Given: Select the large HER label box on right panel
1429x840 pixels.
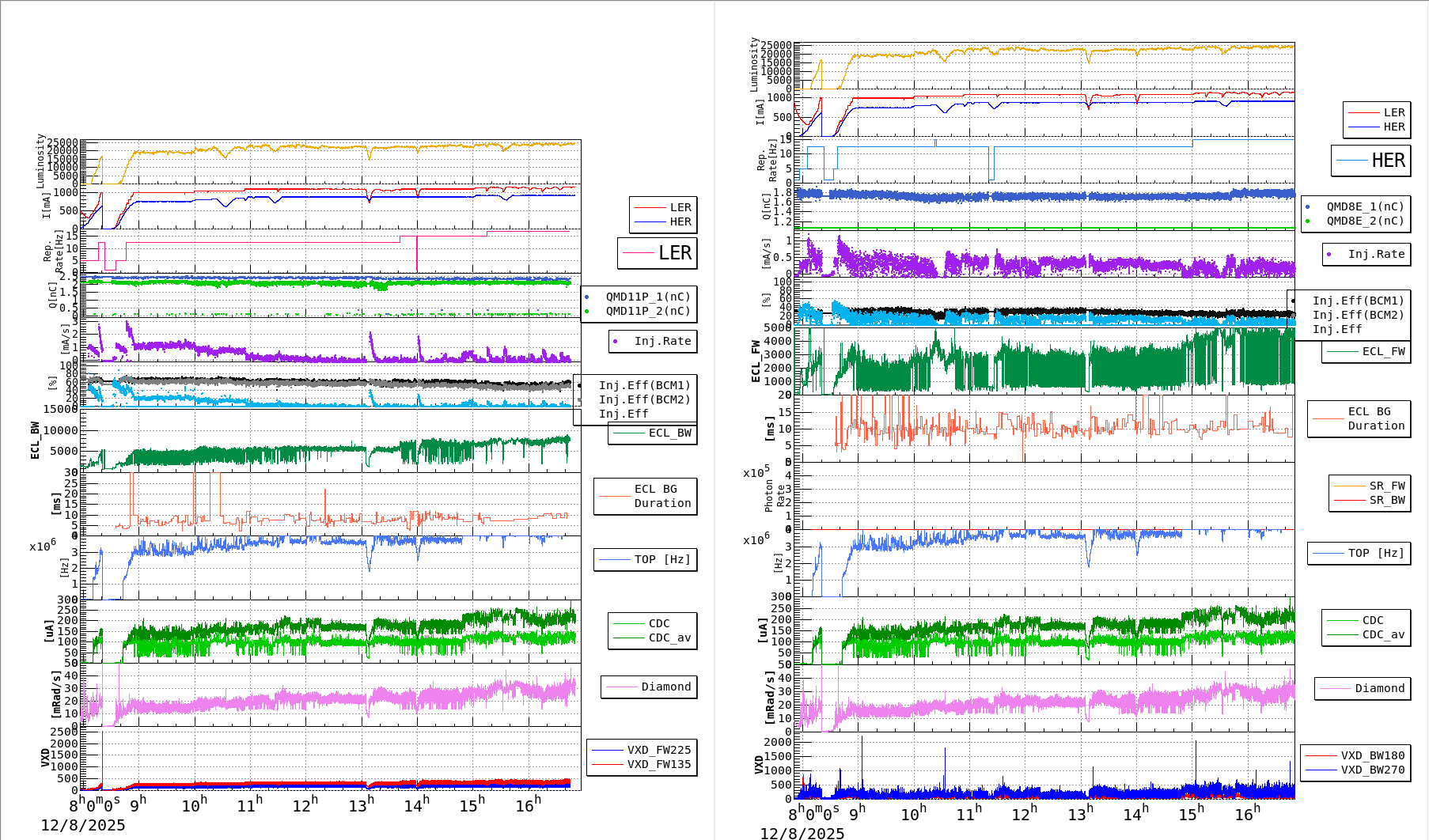Looking at the screenshot, I should [x=1372, y=161].
